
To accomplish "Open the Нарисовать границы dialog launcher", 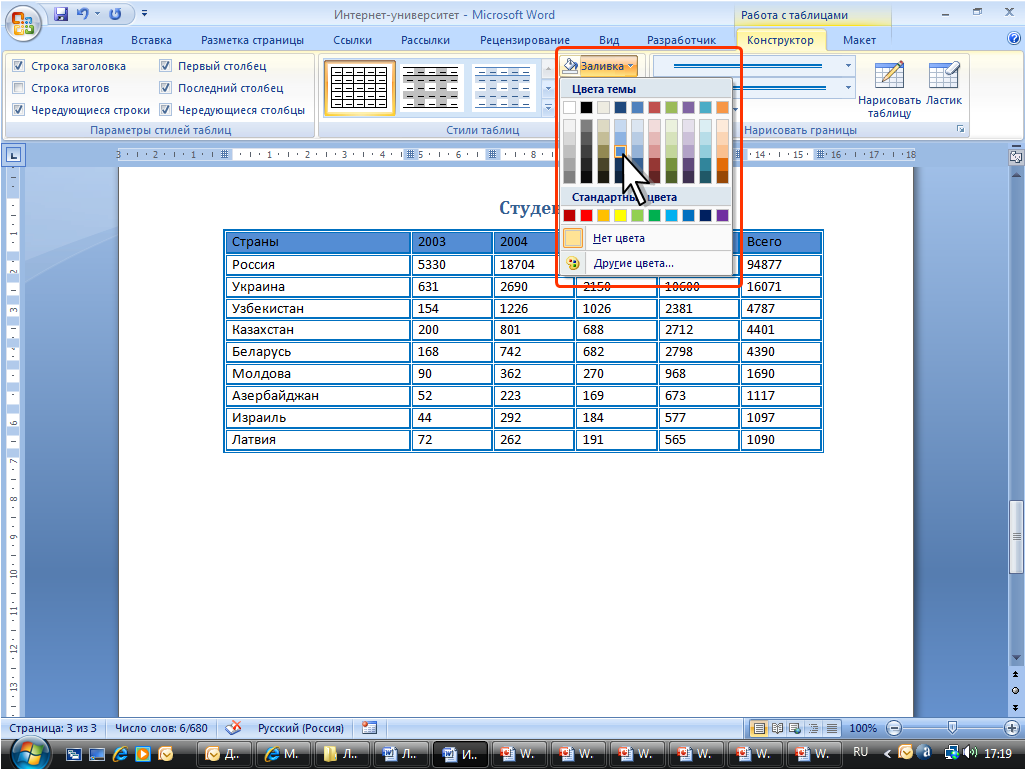I will click(x=961, y=130).
